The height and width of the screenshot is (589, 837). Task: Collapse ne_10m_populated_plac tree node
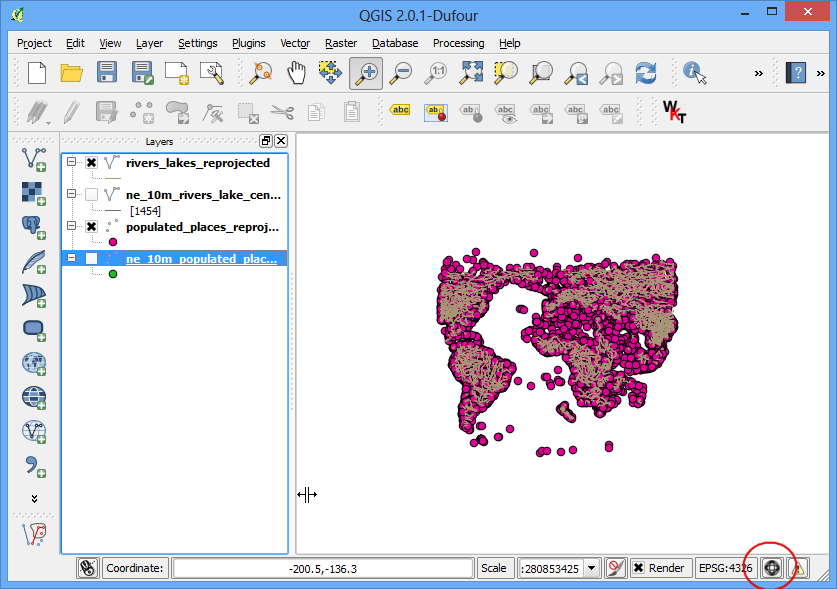point(72,258)
